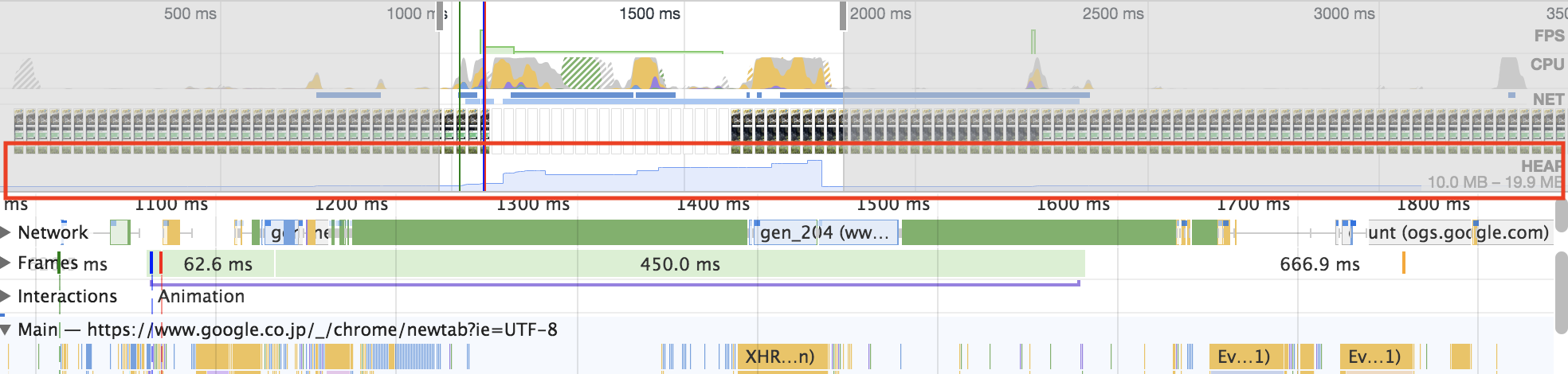The height and width of the screenshot is (374, 1568).
Task: Click the CPU overview label
Action: pos(1547,64)
